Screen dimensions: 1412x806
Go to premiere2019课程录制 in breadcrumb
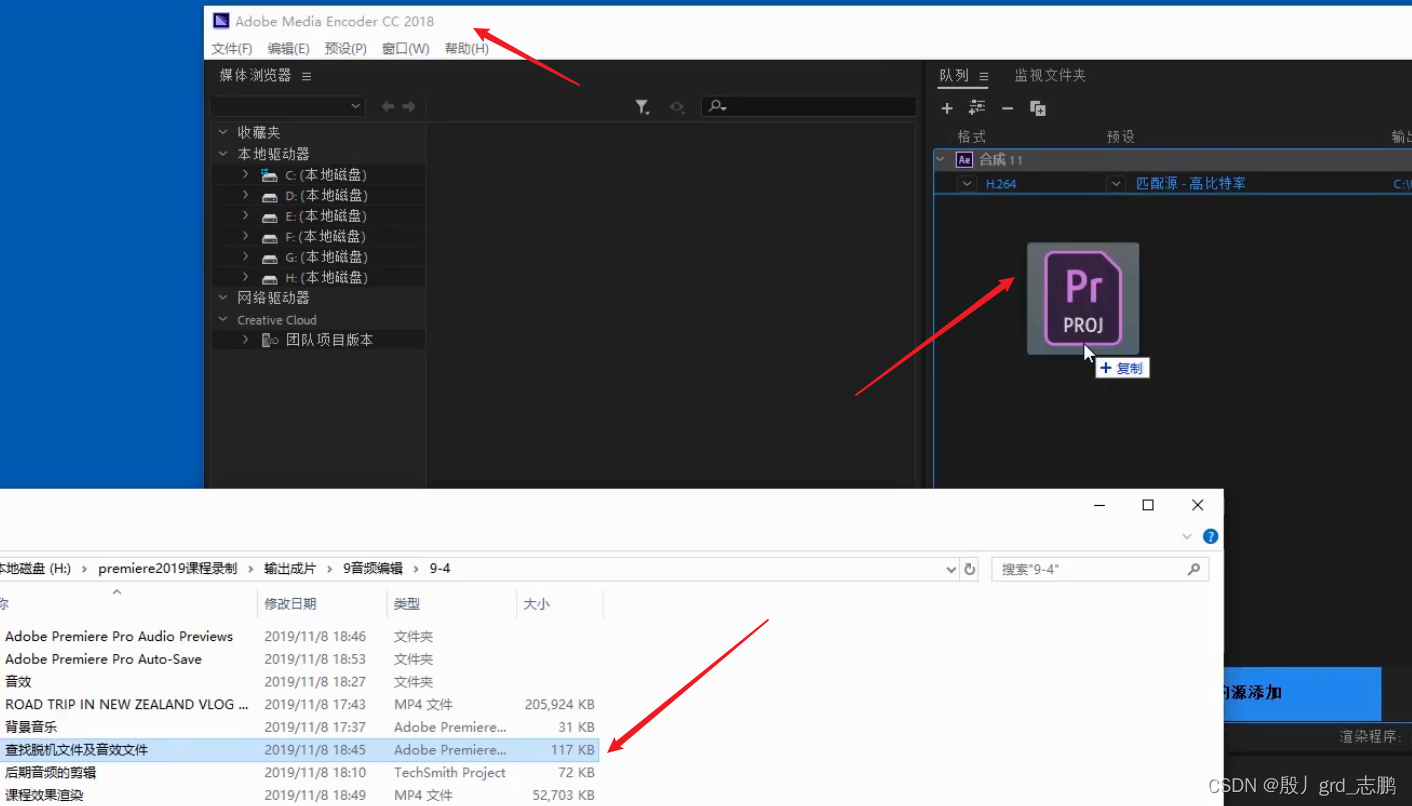[x=168, y=569]
